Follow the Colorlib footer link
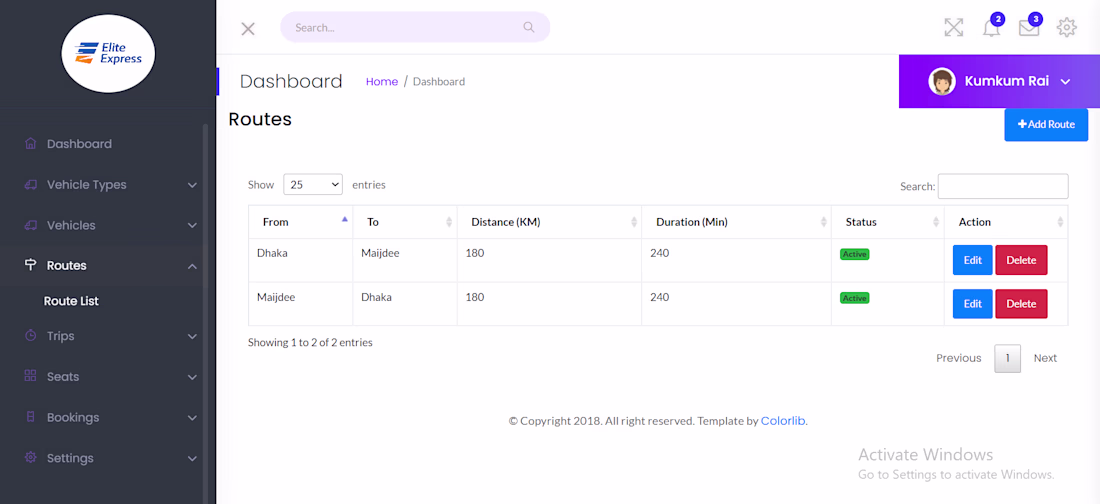Viewport: 1100px width, 504px height. [783, 421]
